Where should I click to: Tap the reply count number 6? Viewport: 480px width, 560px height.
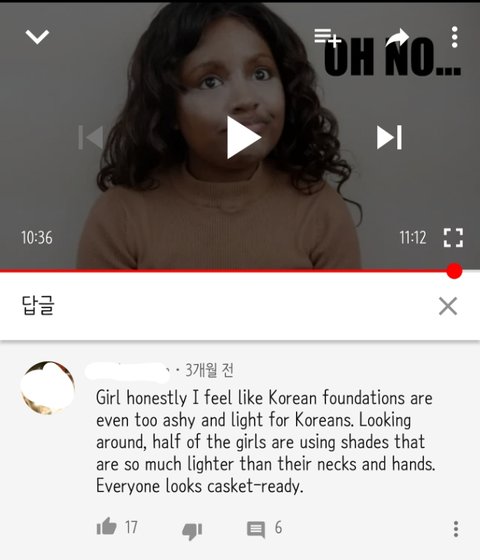point(278,528)
